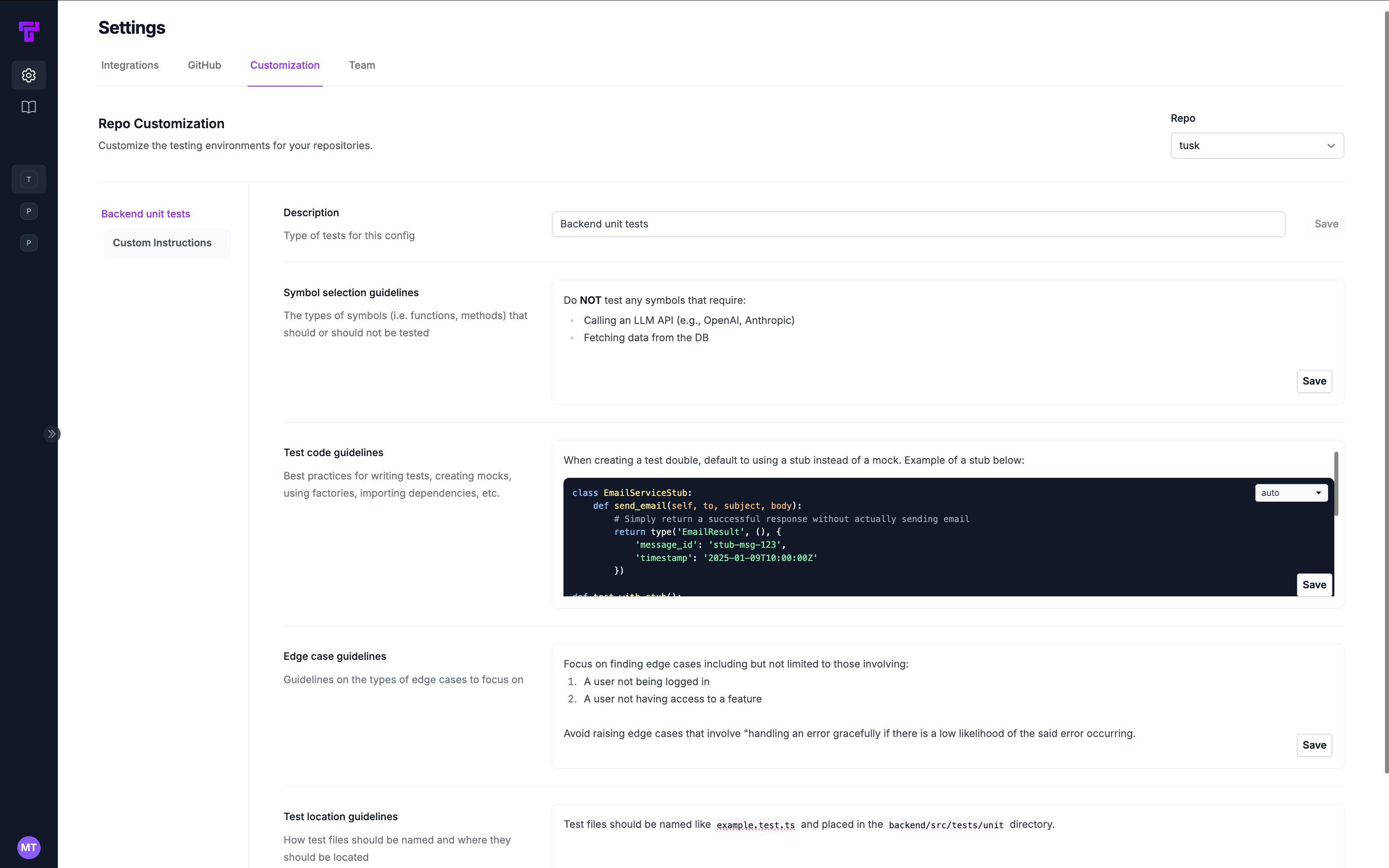1389x868 pixels.
Task: Select the first P workspace icon
Action: pyautogui.click(x=29, y=211)
